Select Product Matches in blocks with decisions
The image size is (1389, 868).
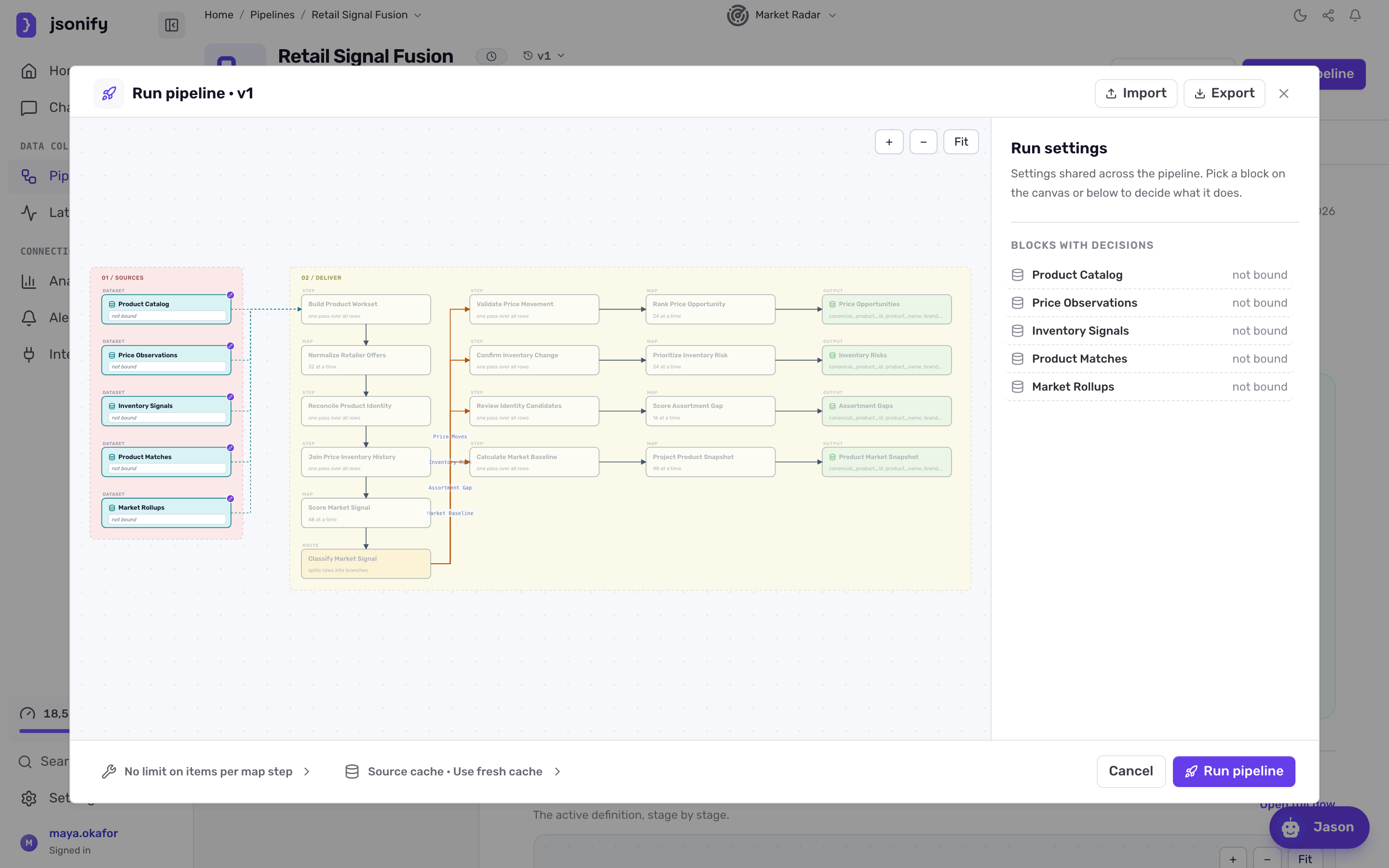coord(1149,359)
